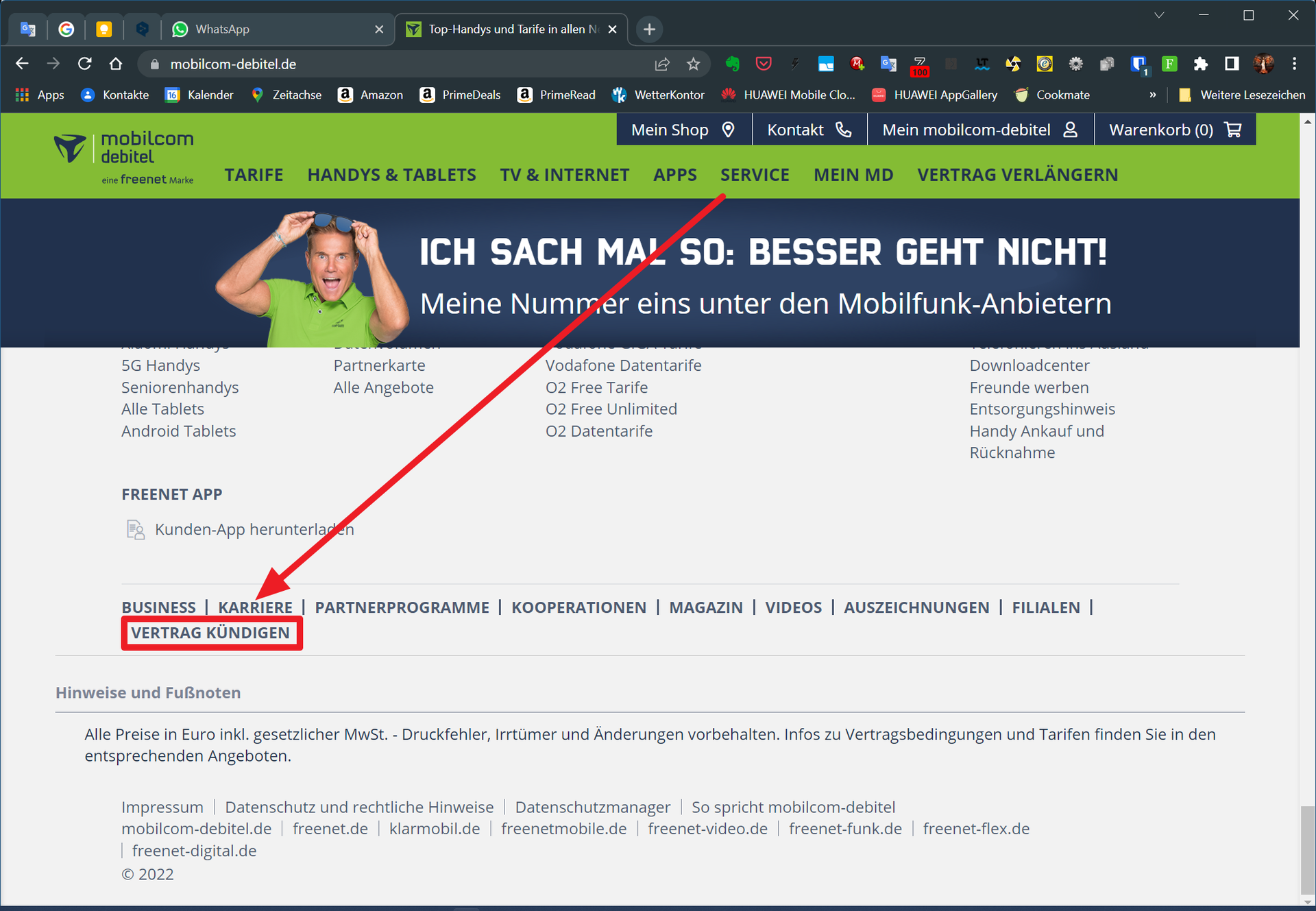
Task: Bookmark this page with the star icon
Action: [693, 64]
